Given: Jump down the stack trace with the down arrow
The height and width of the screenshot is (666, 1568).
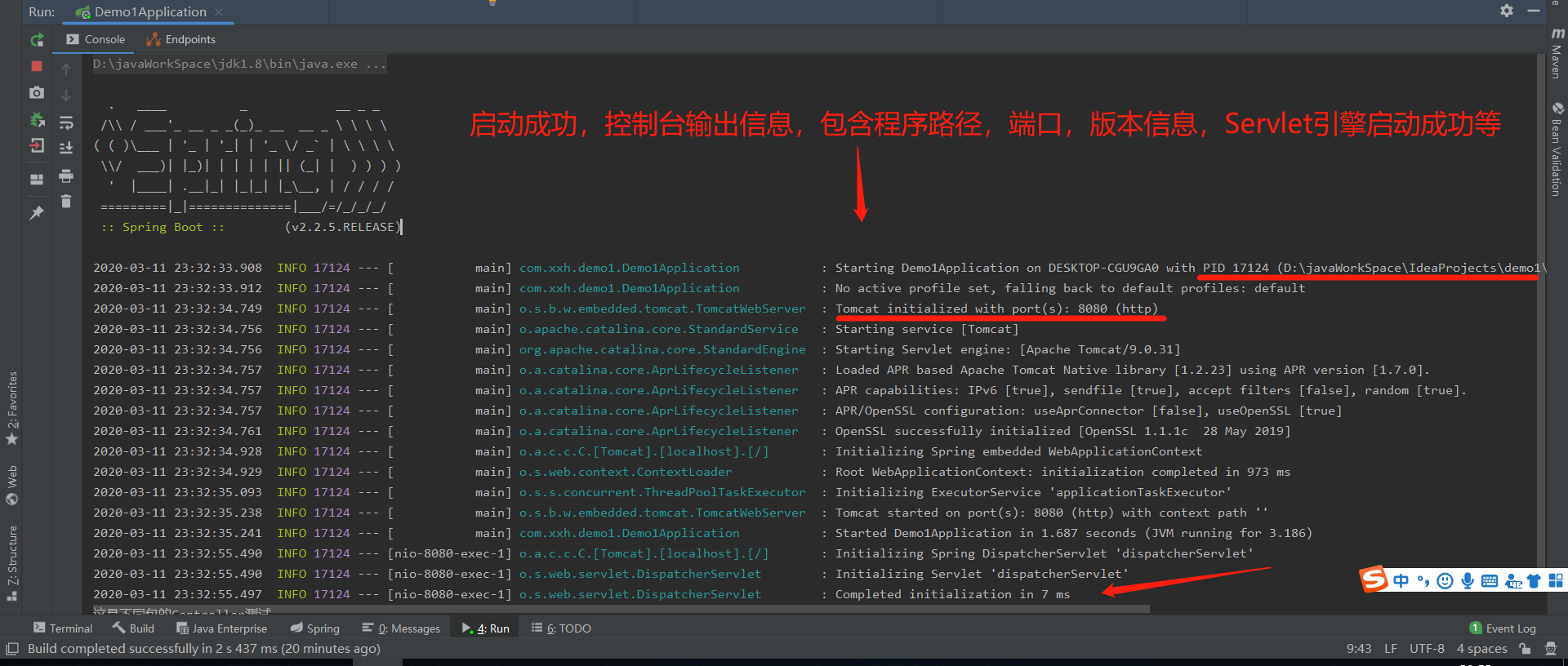Looking at the screenshot, I should (66, 95).
